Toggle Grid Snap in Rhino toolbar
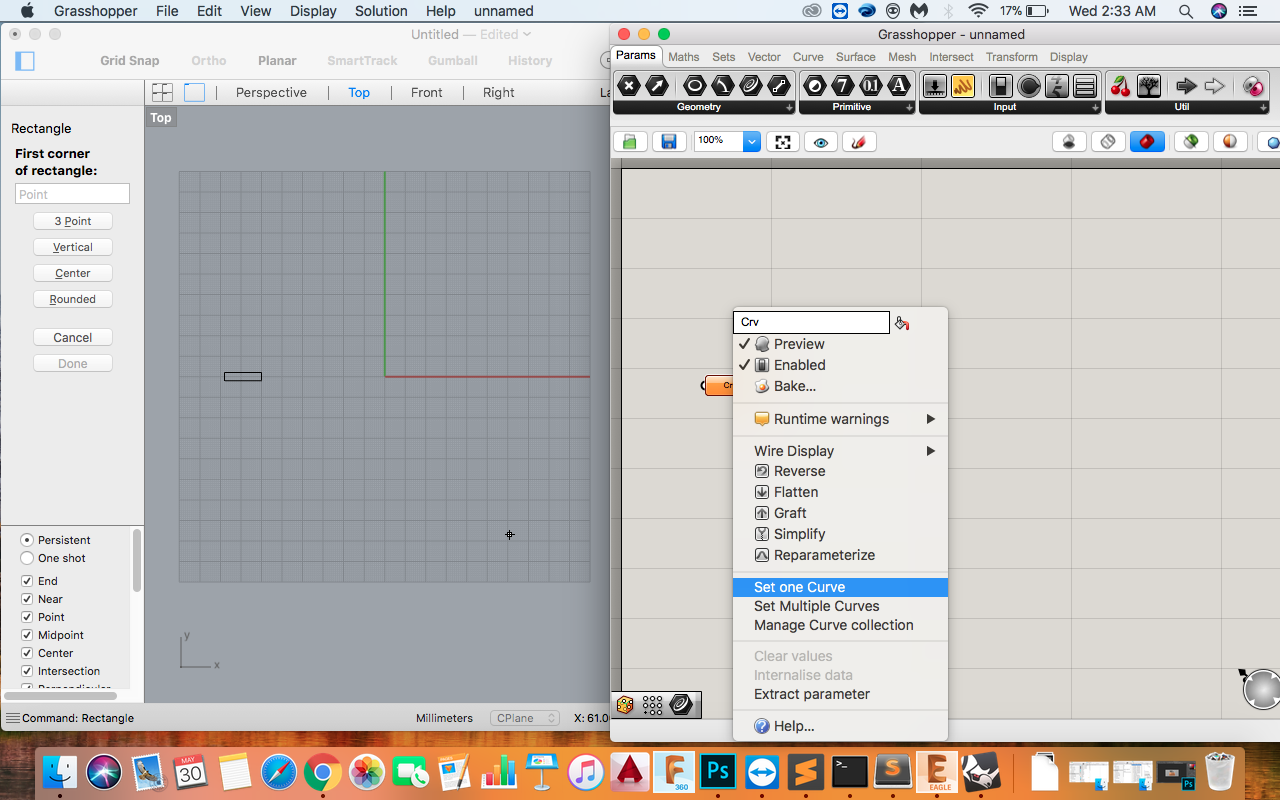This screenshot has width=1280, height=800. 129,61
